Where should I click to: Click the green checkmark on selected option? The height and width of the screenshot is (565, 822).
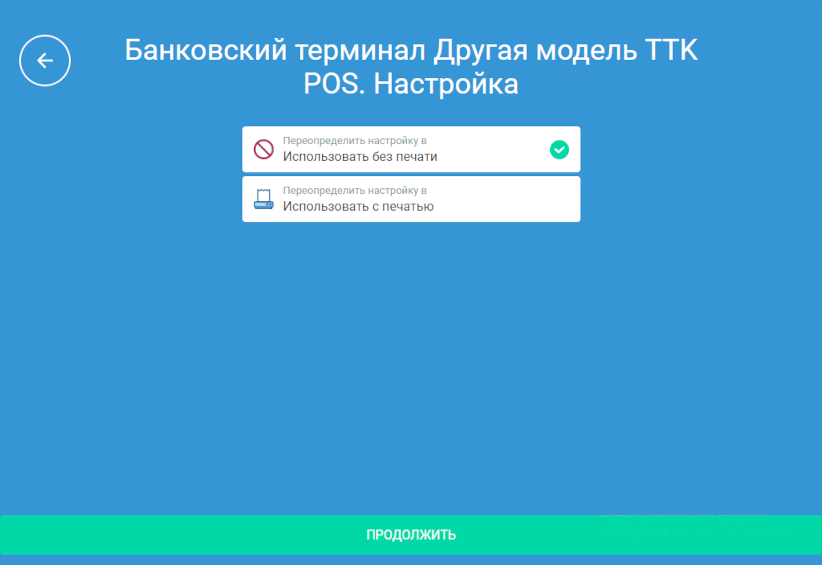pos(559,150)
